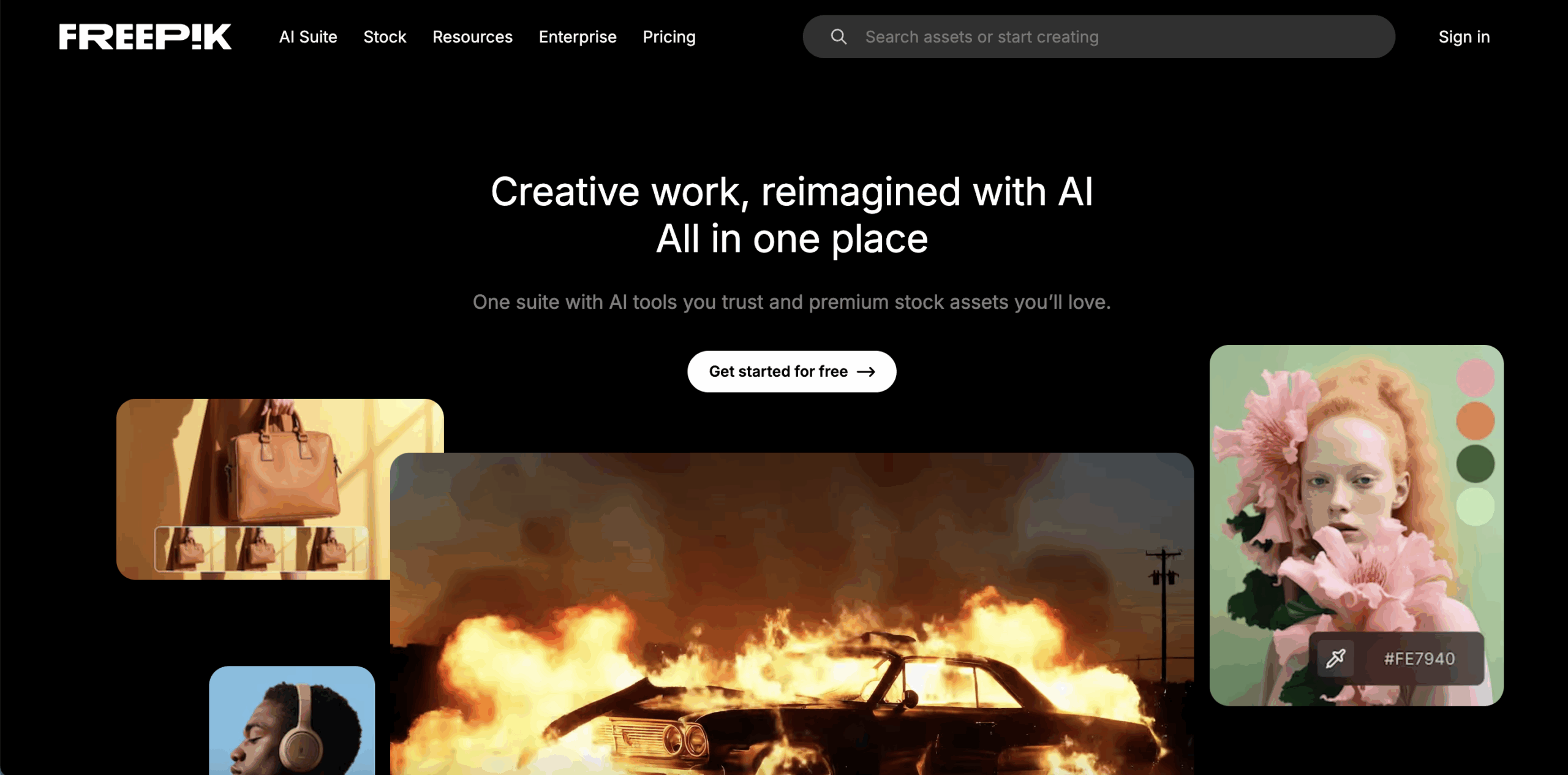1568x775 pixels.
Task: Click the Freepik logo
Action: [145, 37]
